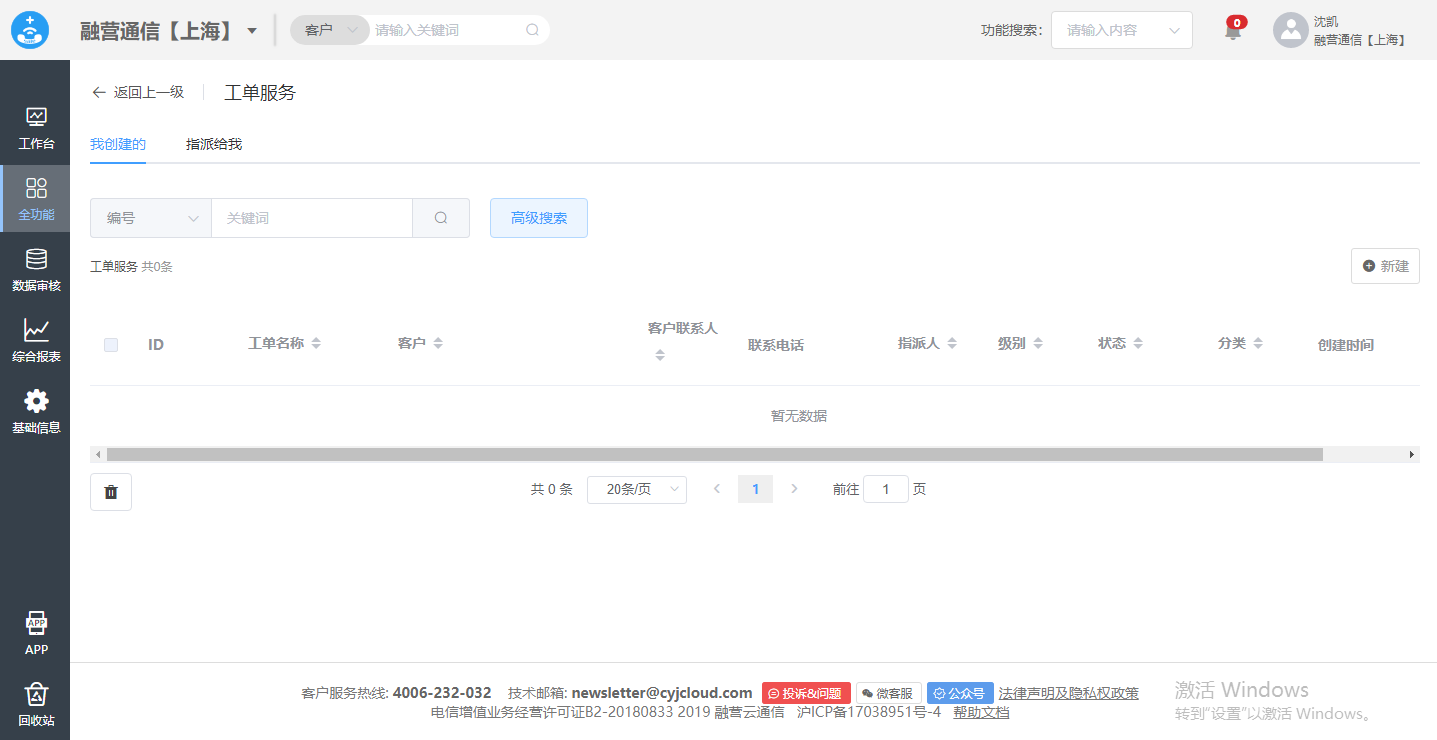Screen dimensions: 1437x740
Task: Open the 功能搜索 dropdown box
Action: tap(1121, 30)
